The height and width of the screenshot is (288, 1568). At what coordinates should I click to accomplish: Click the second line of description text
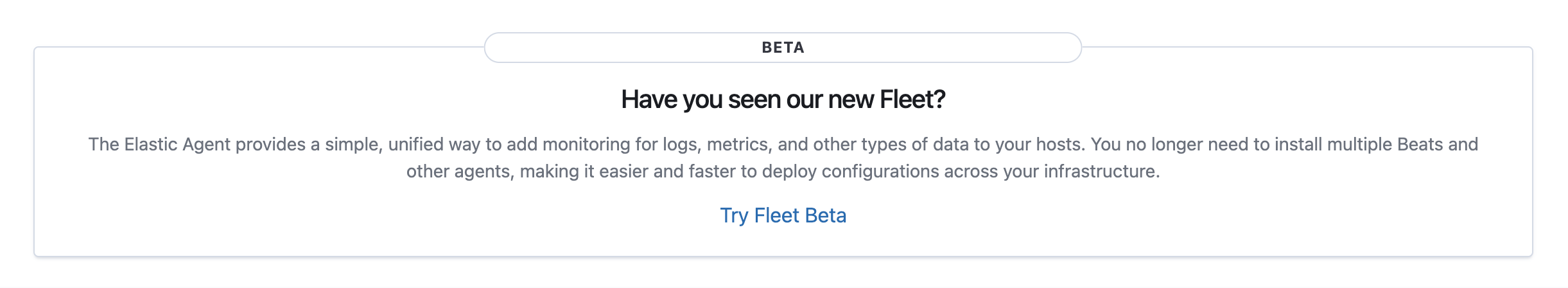click(783, 172)
